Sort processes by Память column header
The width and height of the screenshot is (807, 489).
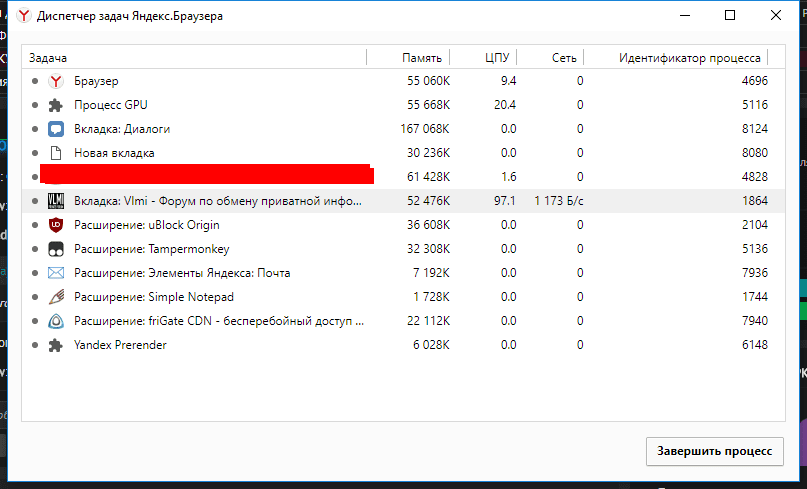click(x=421, y=58)
